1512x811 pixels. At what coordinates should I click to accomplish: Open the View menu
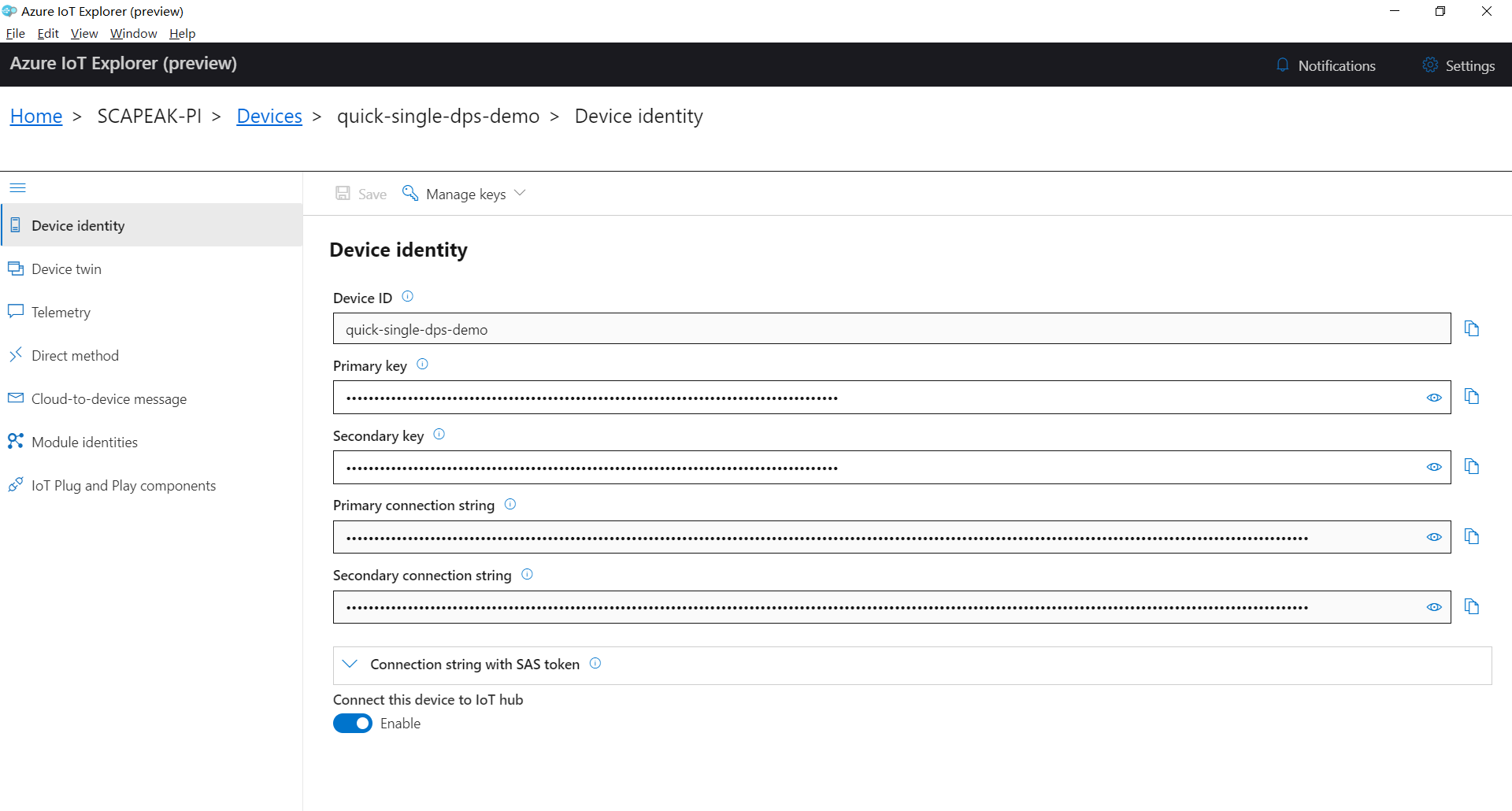[x=84, y=33]
